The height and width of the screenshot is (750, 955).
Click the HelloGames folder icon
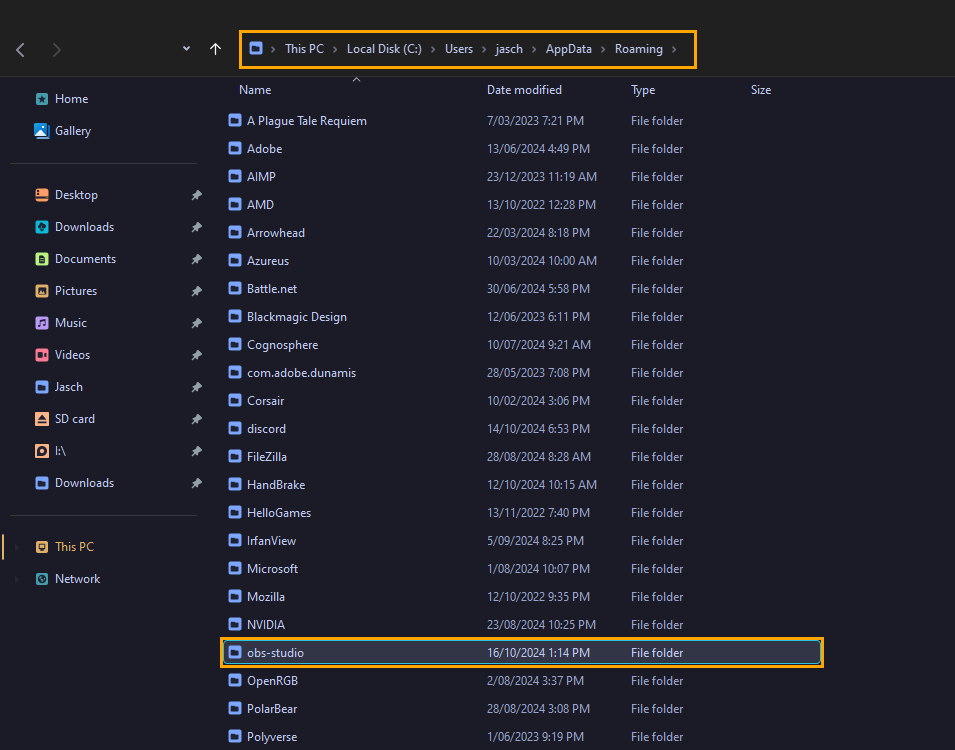235,512
